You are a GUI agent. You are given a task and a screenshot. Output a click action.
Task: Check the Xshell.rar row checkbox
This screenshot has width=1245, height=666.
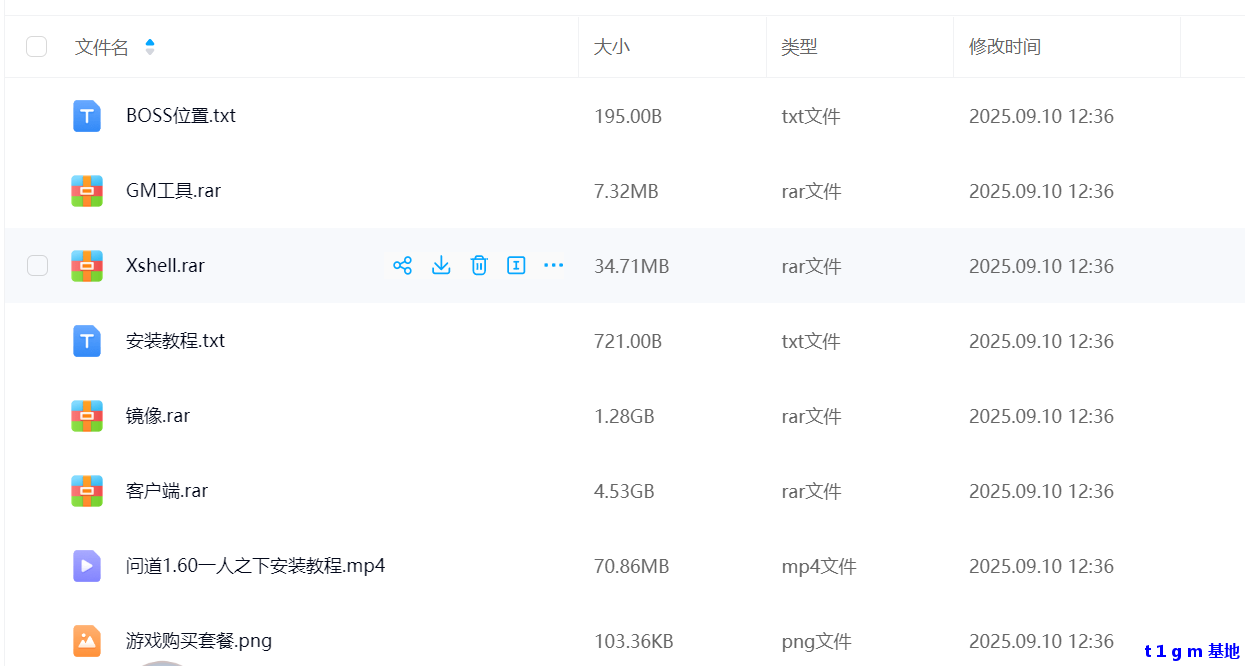pyautogui.click(x=37, y=265)
